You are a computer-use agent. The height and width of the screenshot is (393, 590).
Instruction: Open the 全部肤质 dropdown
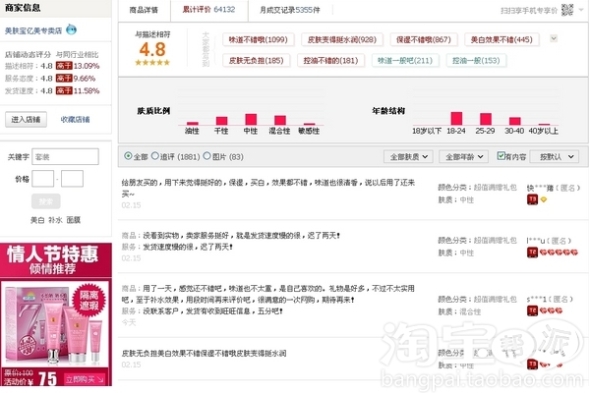coord(408,157)
